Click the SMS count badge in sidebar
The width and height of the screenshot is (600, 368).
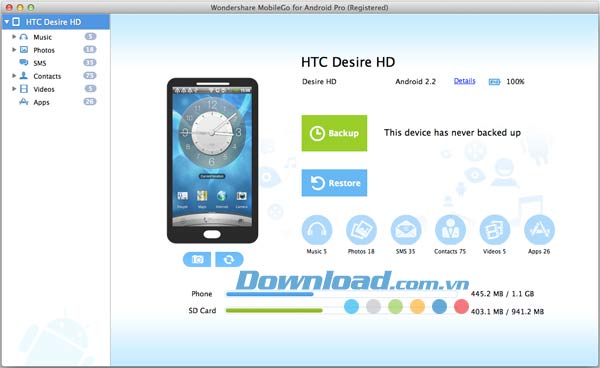pos(90,62)
